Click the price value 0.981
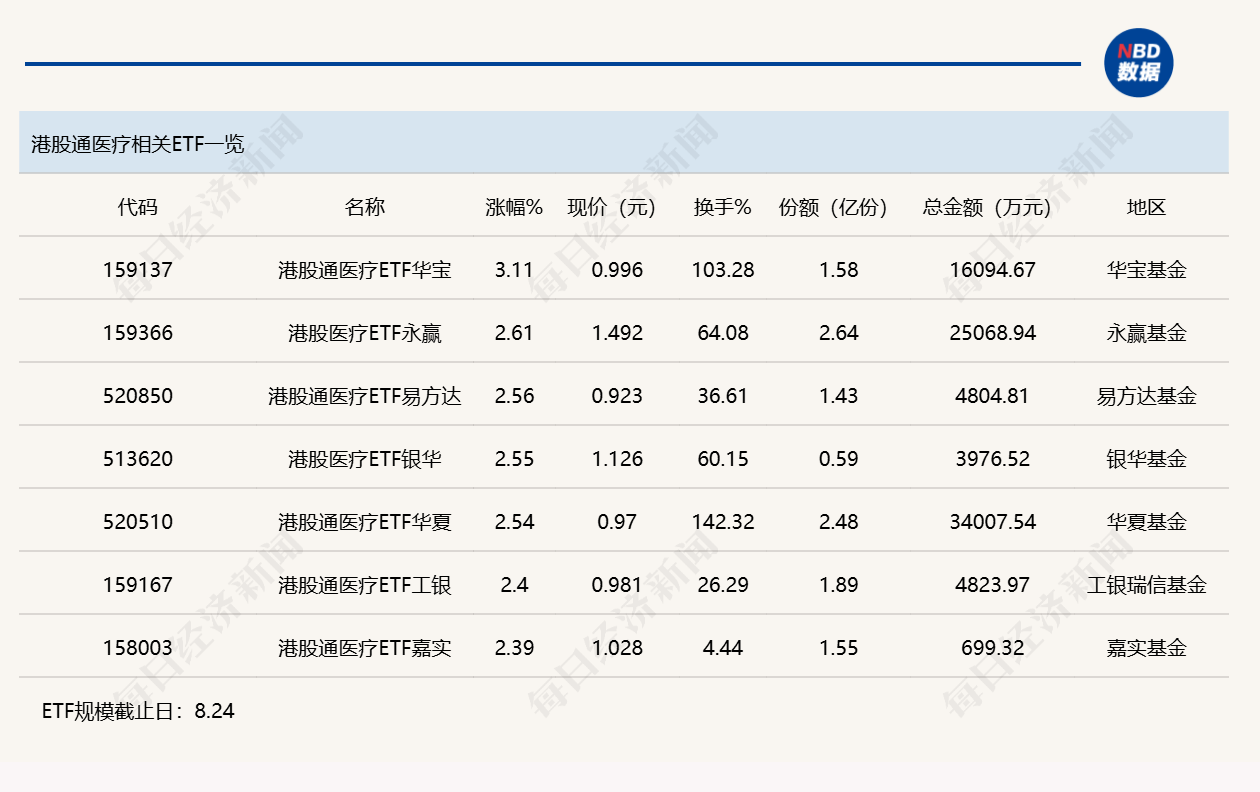This screenshot has width=1260, height=792. point(617,585)
